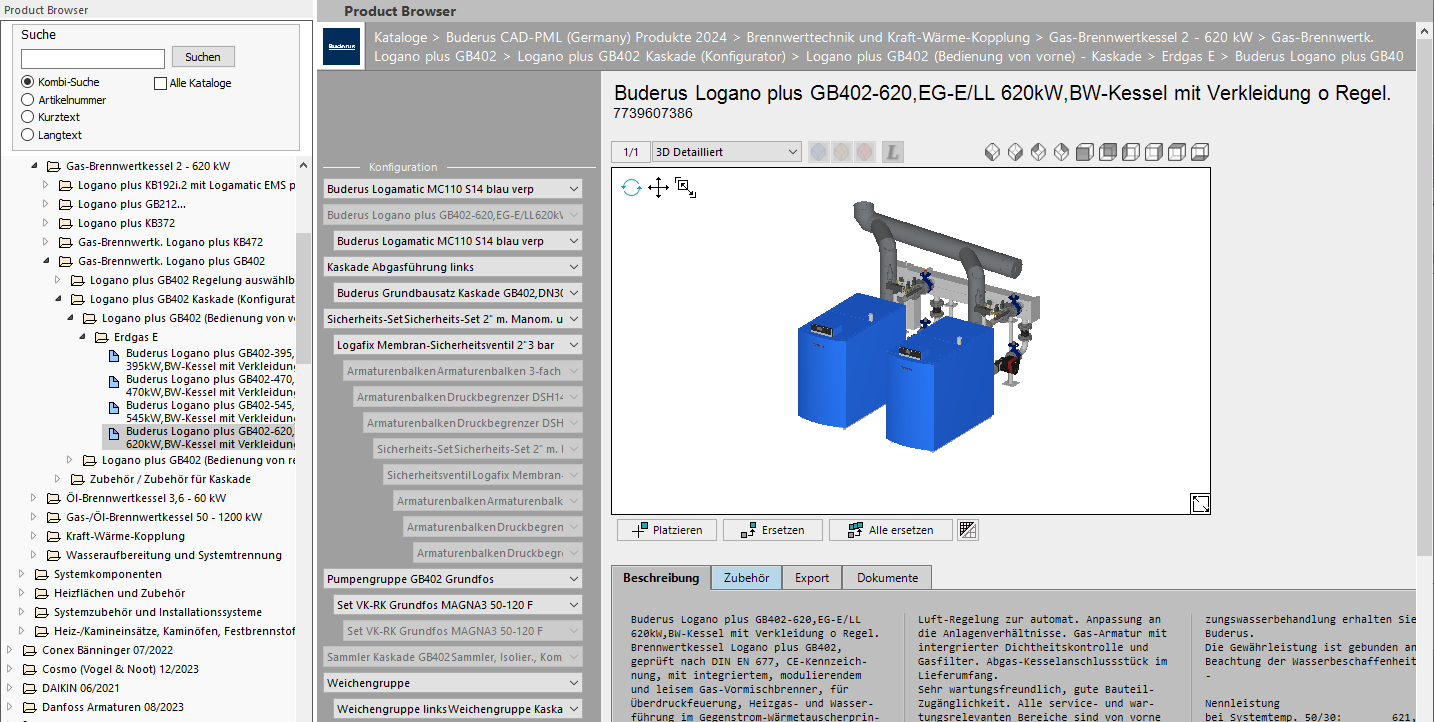Click folder icon beside Erdgas E
The height and width of the screenshot is (722, 1434).
pyautogui.click(x=102, y=337)
